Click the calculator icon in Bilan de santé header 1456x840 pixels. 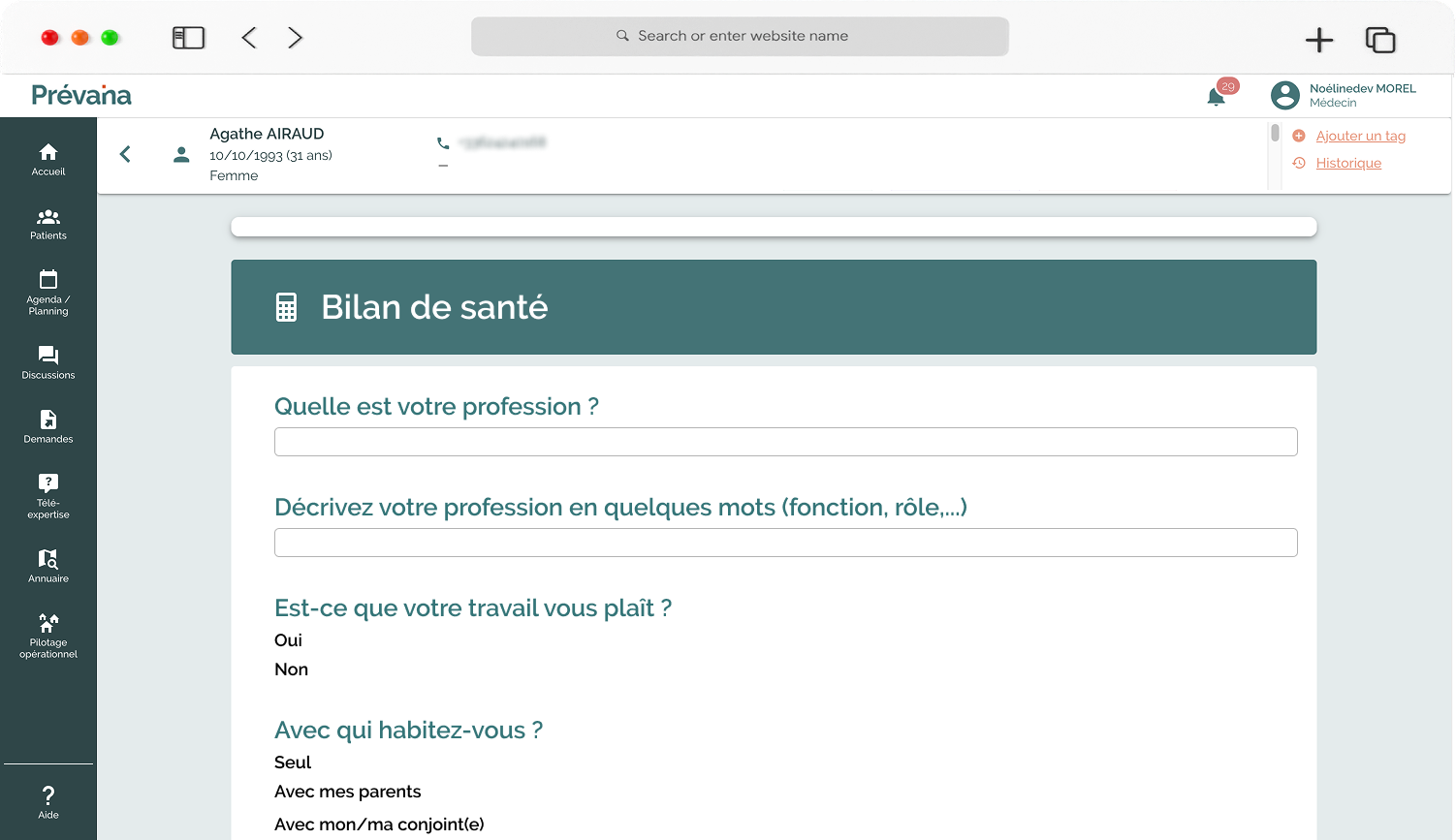tap(286, 307)
